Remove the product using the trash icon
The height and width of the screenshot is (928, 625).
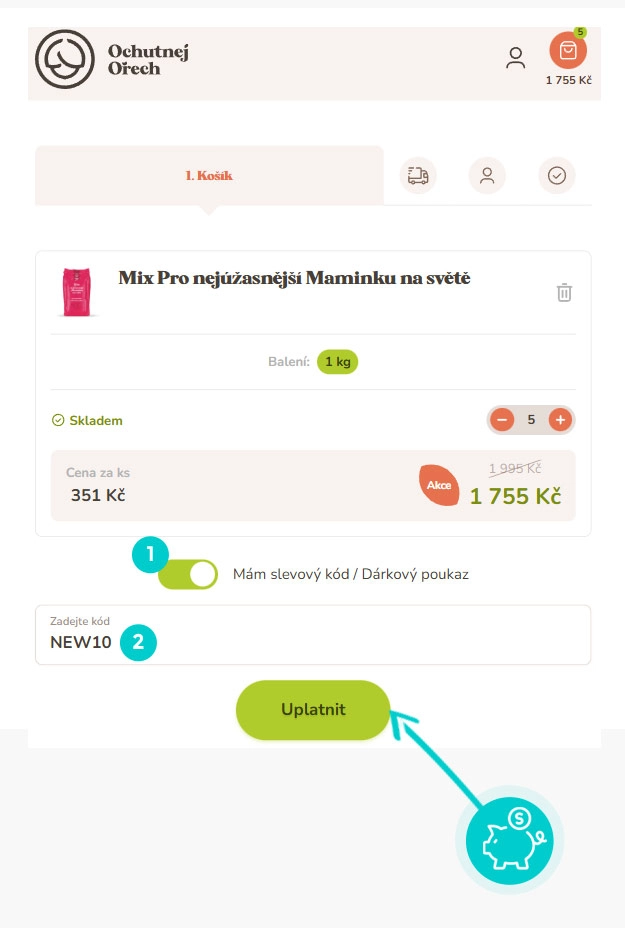(x=564, y=293)
